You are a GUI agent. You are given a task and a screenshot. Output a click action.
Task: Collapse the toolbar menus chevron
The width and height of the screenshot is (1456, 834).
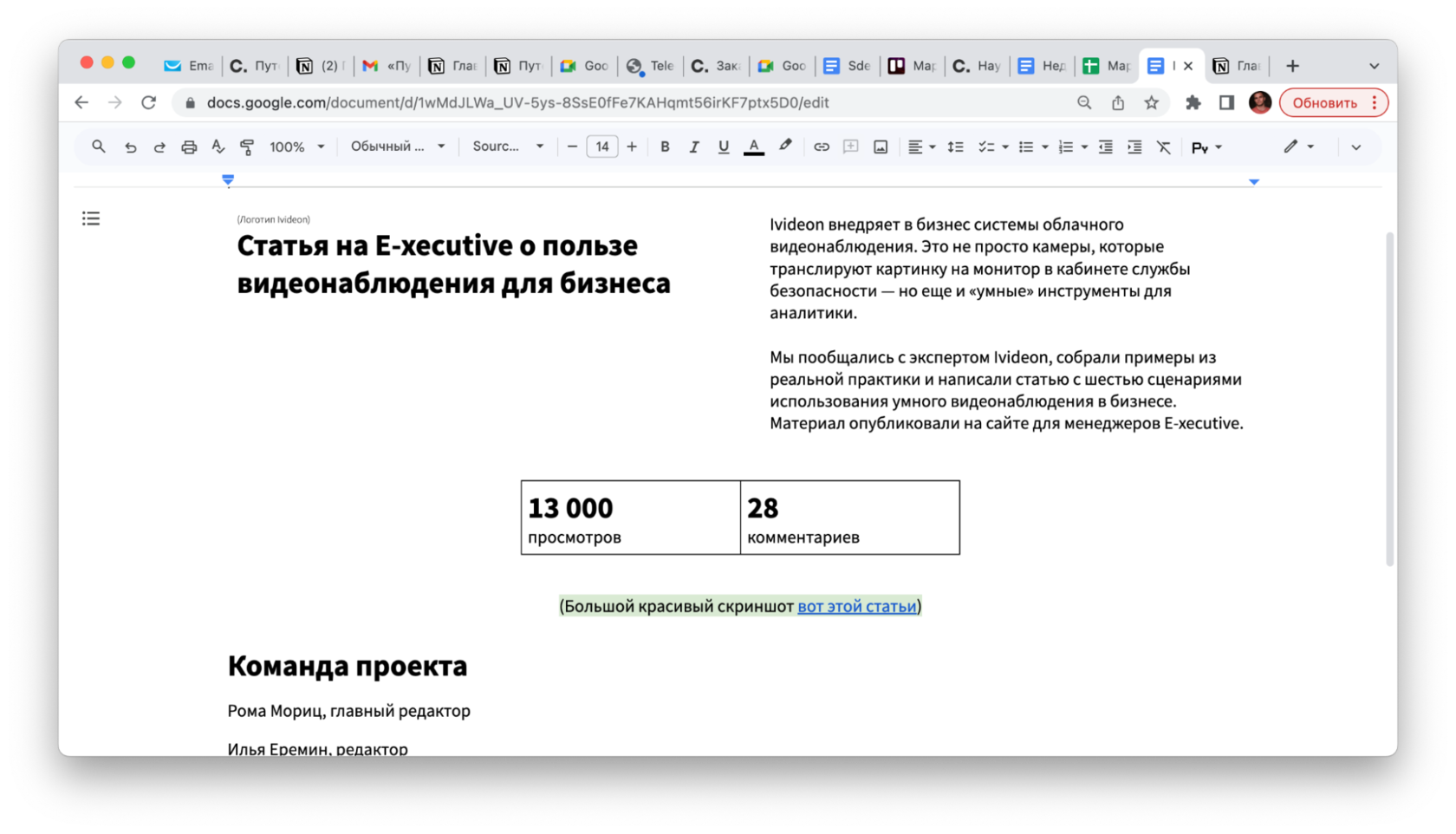pyautogui.click(x=1356, y=147)
